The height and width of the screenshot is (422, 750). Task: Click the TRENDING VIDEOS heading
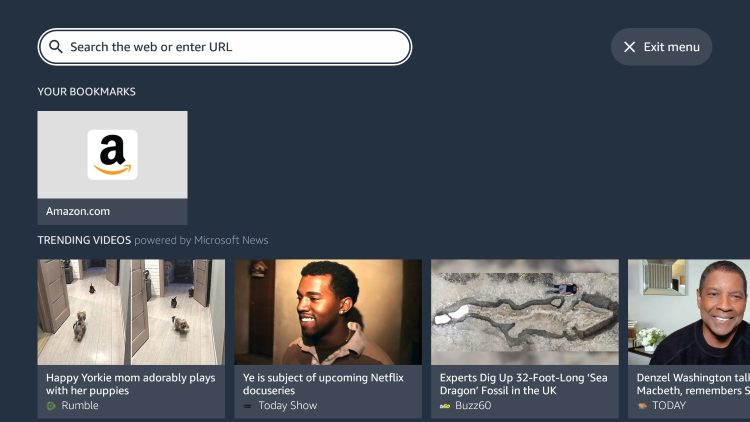coord(84,240)
